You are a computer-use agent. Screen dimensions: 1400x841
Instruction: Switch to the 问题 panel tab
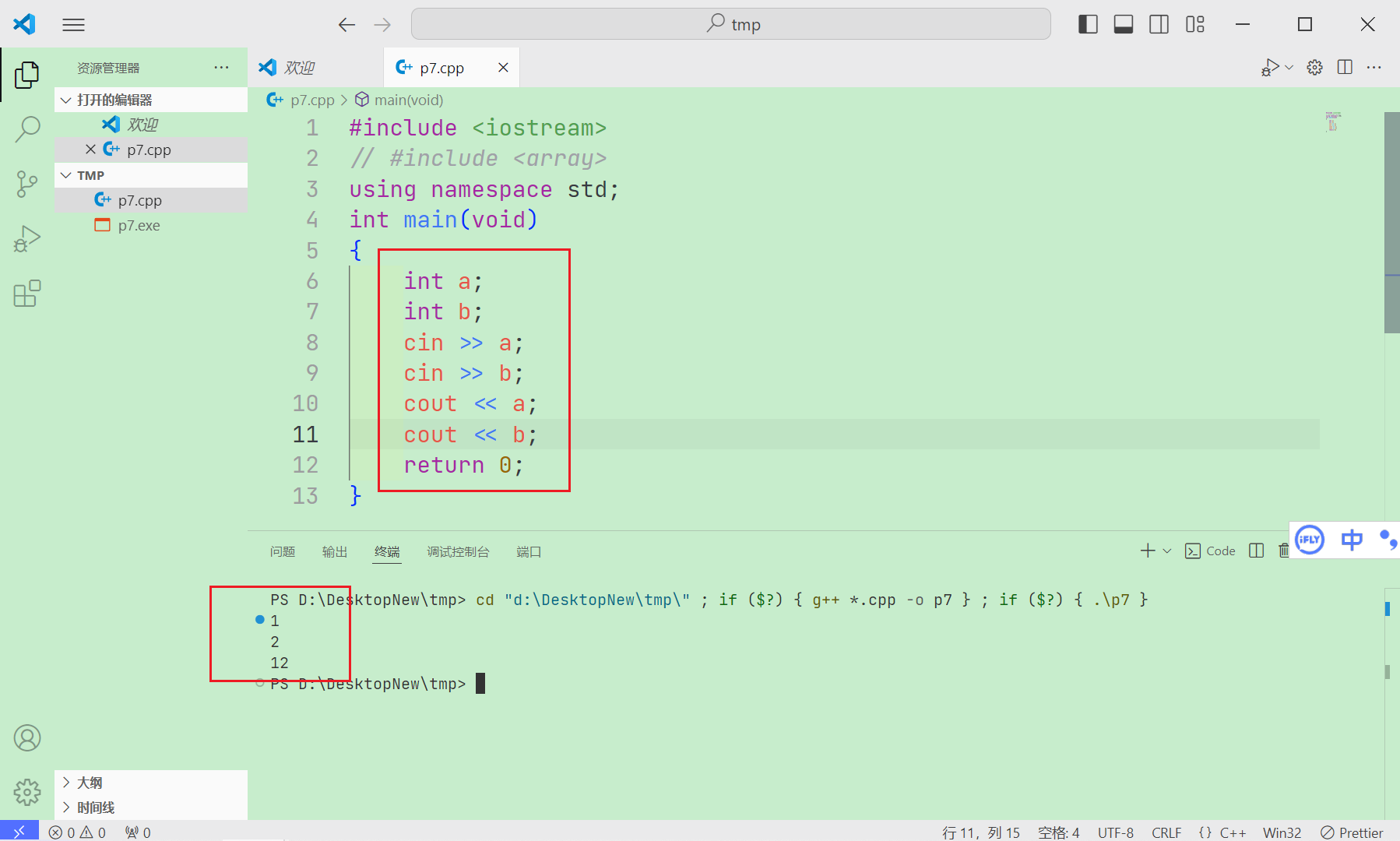[283, 551]
